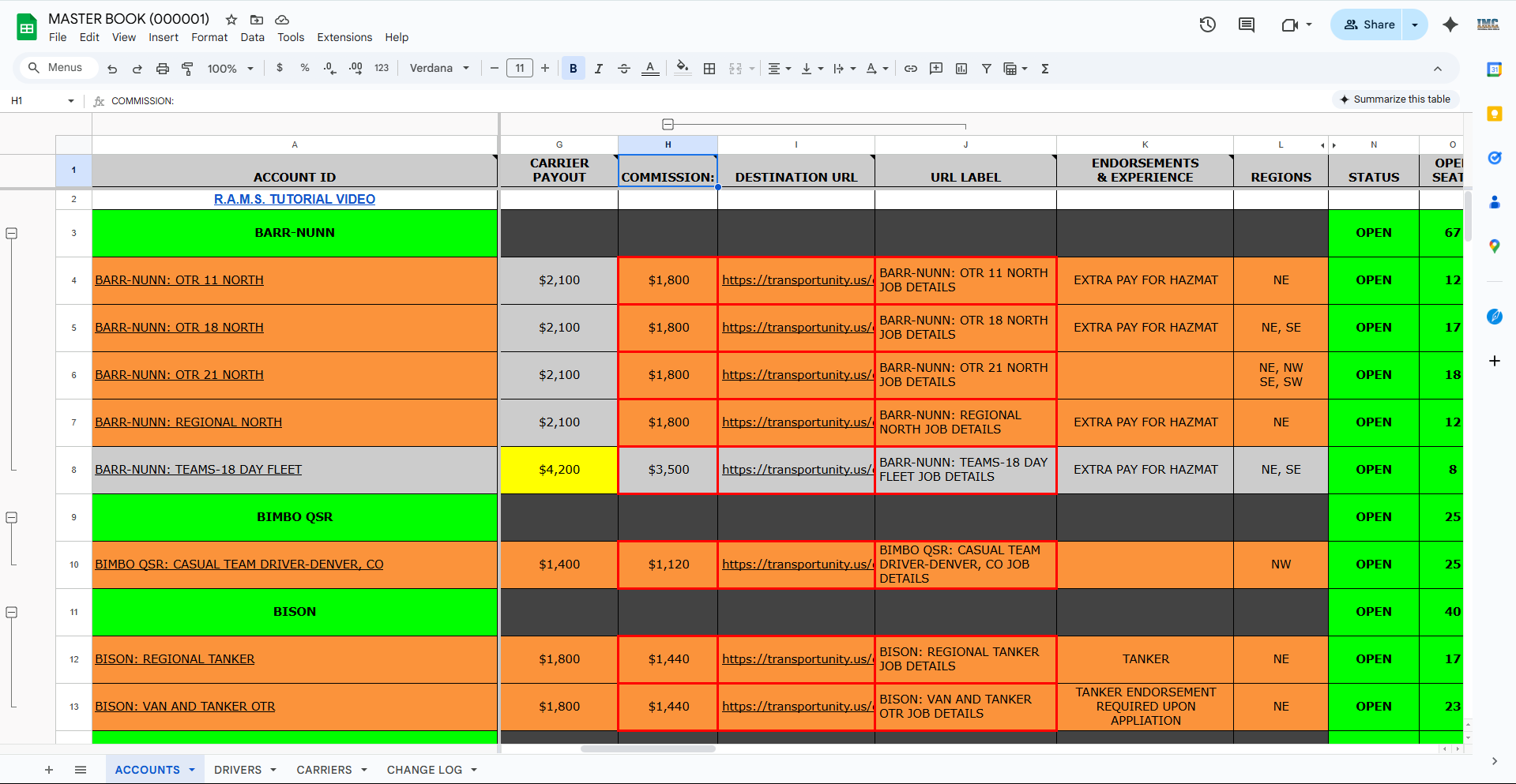Screen dimensions: 1516x784
Task: Click the functions sigma icon
Action: coord(1044,69)
